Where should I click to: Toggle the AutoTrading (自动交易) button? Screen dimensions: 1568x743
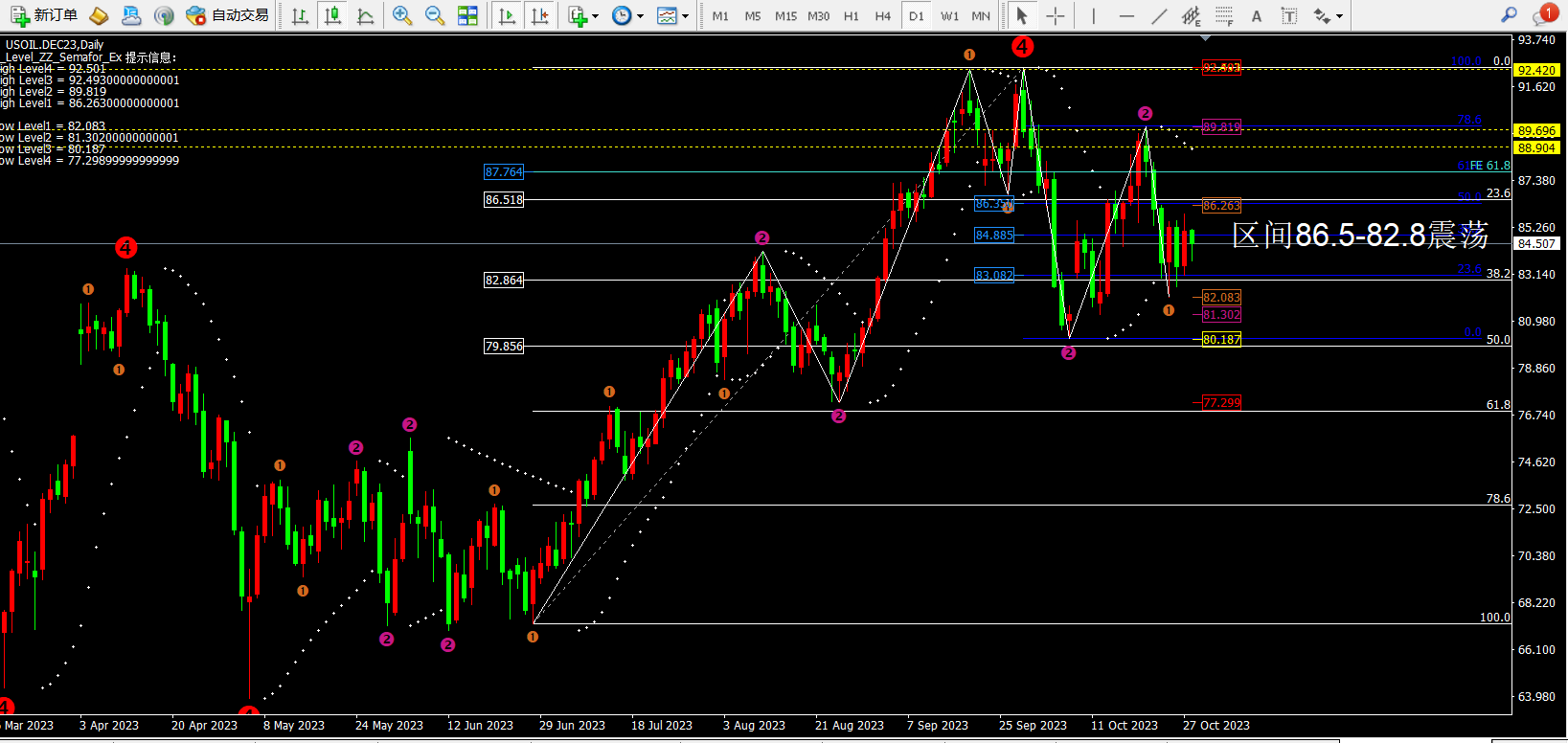(227, 15)
